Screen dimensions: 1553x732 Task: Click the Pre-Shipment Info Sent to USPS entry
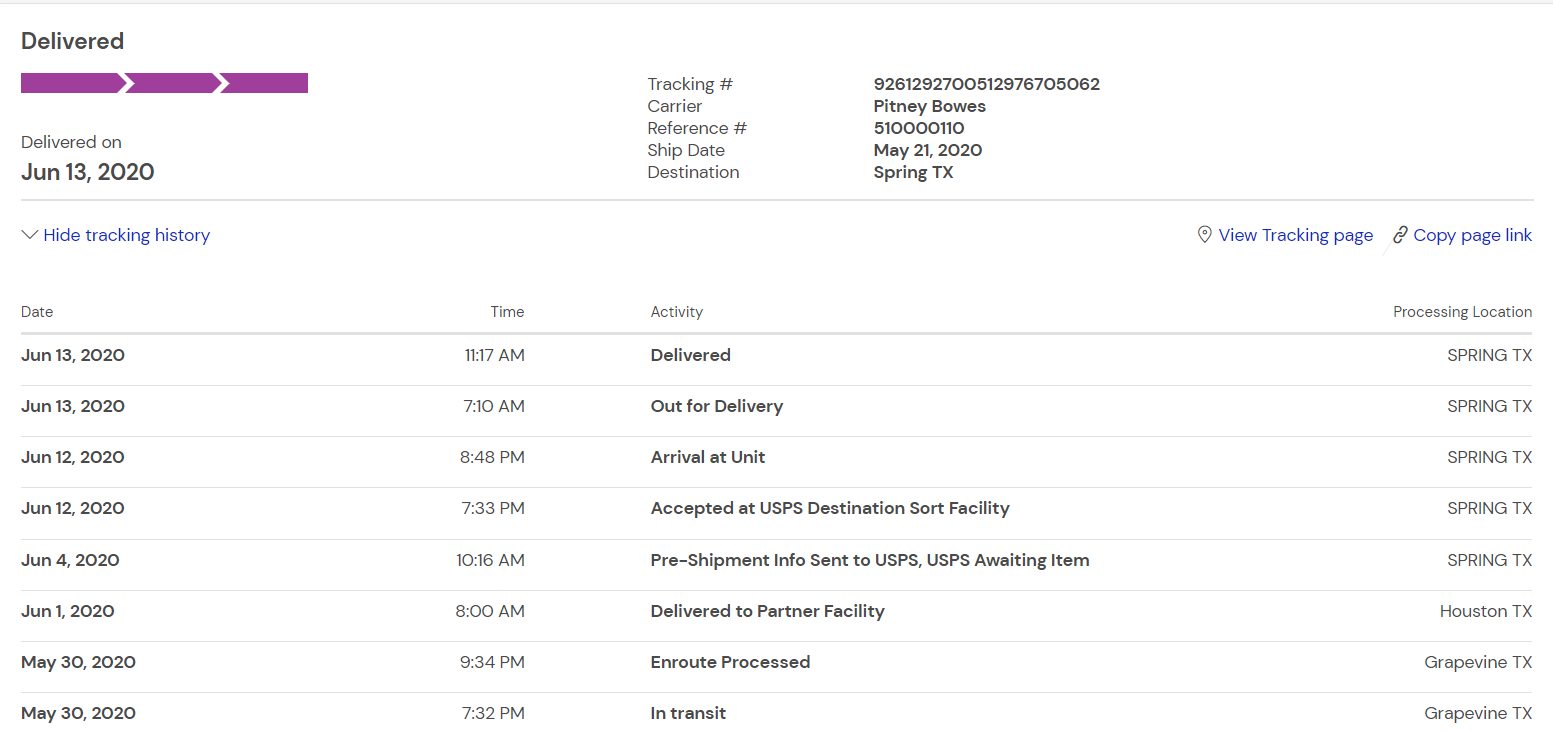(869, 560)
